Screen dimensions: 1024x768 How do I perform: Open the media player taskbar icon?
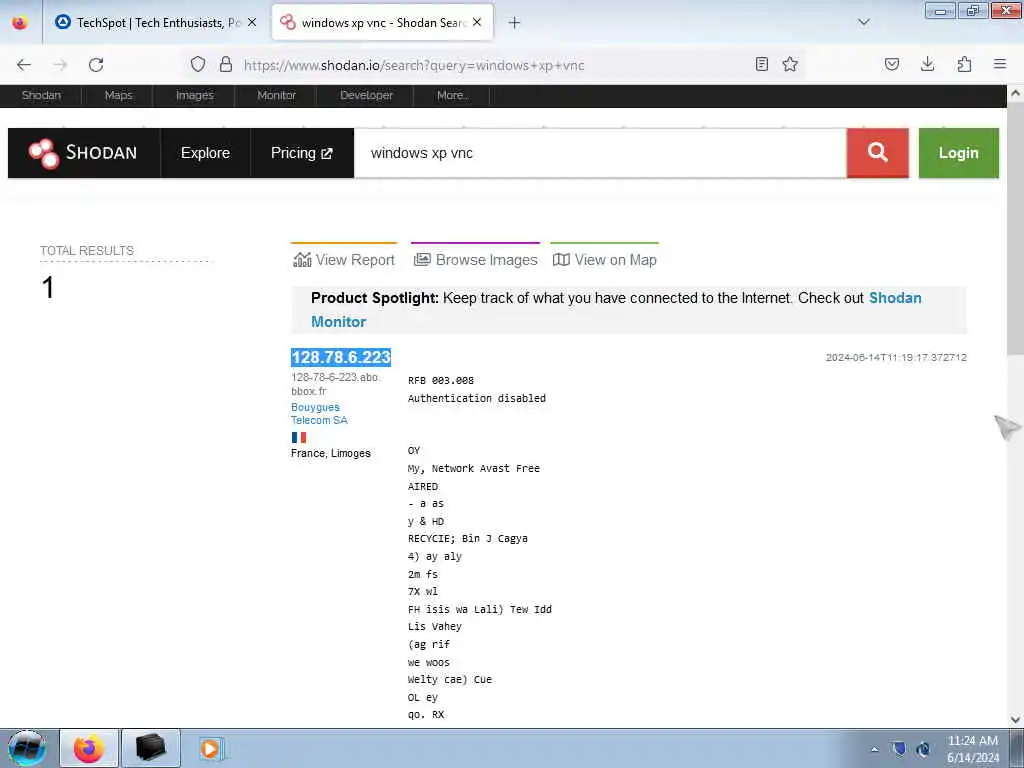tap(211, 748)
